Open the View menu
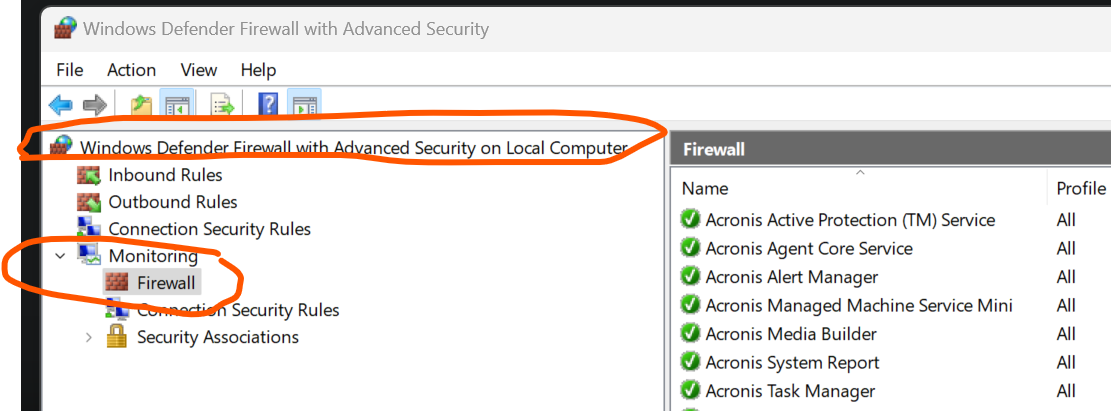1111x411 pixels. (198, 70)
